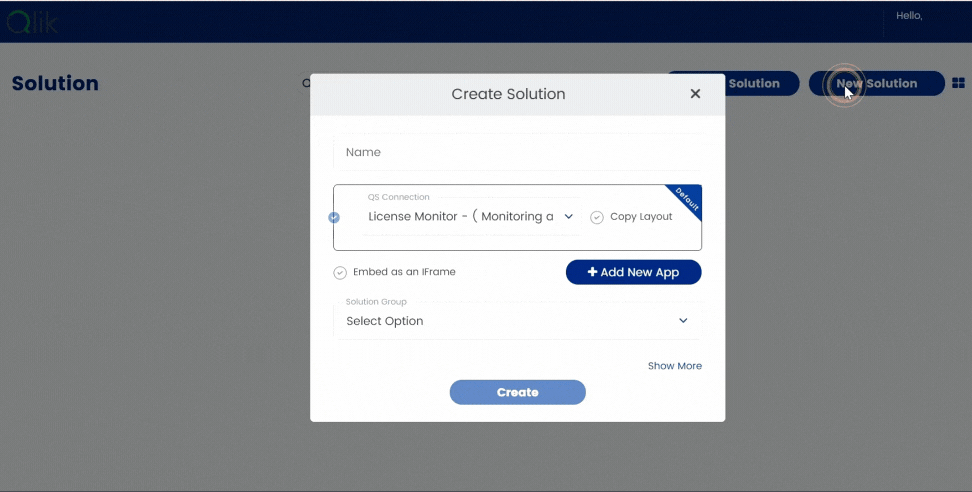Select the blue check marker left of the app card
972x492 pixels.
point(334,217)
